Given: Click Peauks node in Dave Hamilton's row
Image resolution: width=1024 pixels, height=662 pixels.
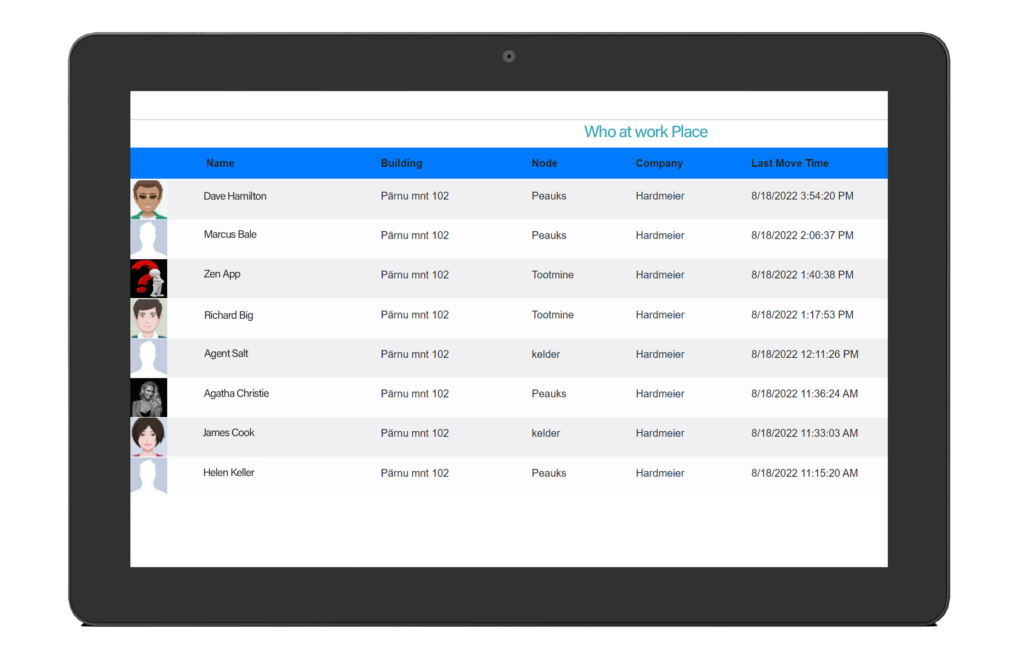Looking at the screenshot, I should (x=549, y=196).
